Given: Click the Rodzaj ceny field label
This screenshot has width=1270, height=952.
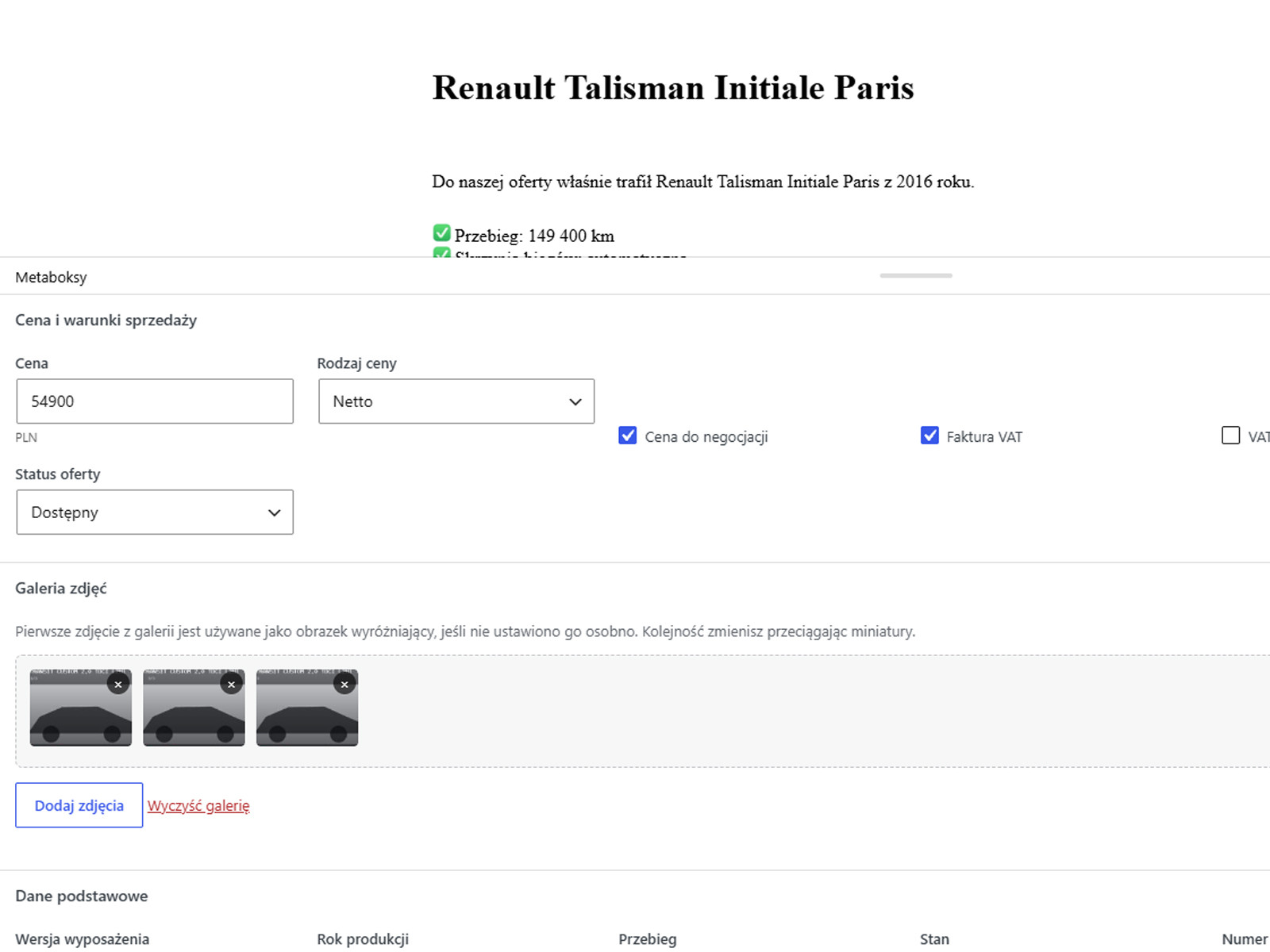Looking at the screenshot, I should pyautogui.click(x=357, y=363).
